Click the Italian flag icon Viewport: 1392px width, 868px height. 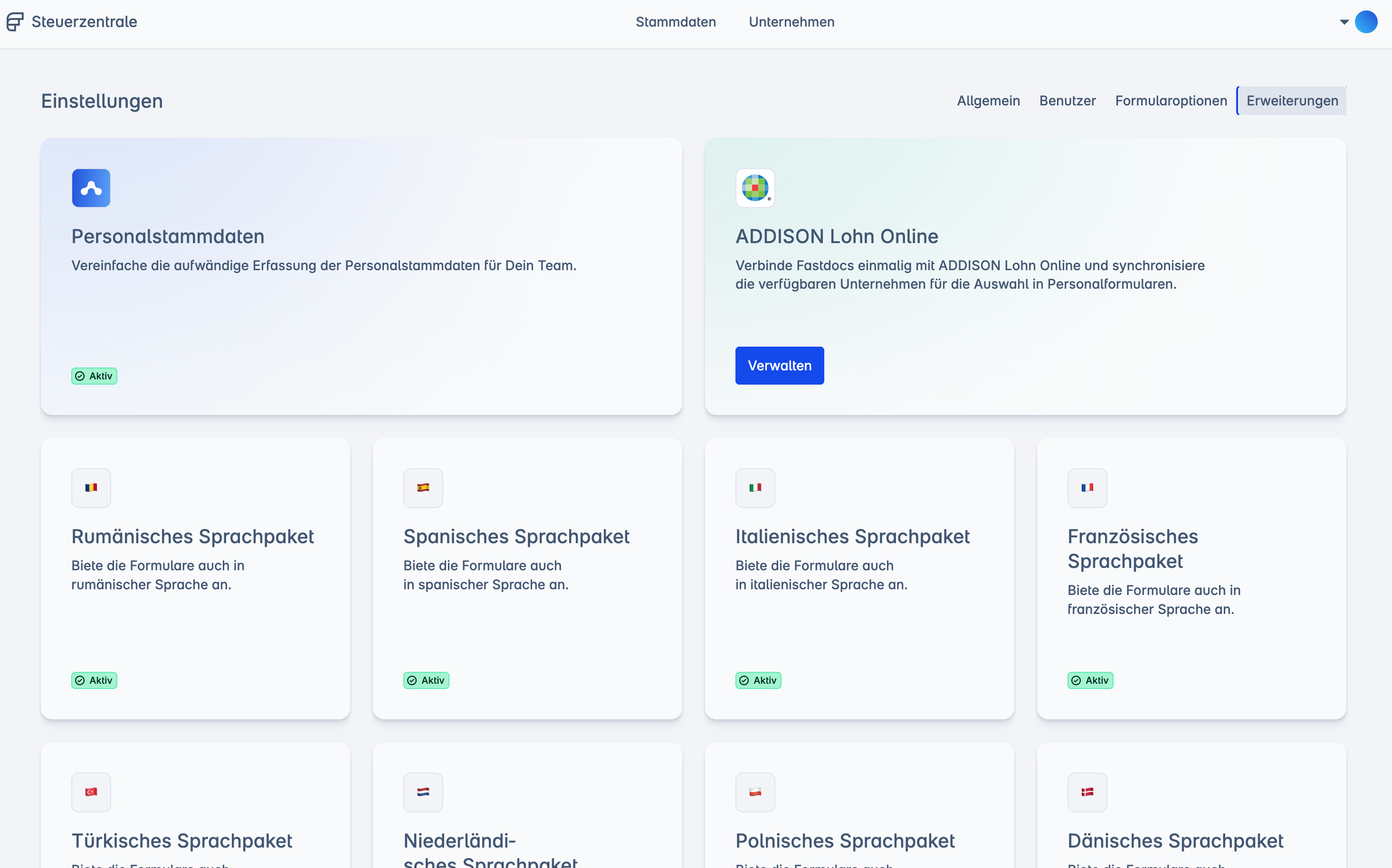tap(755, 488)
